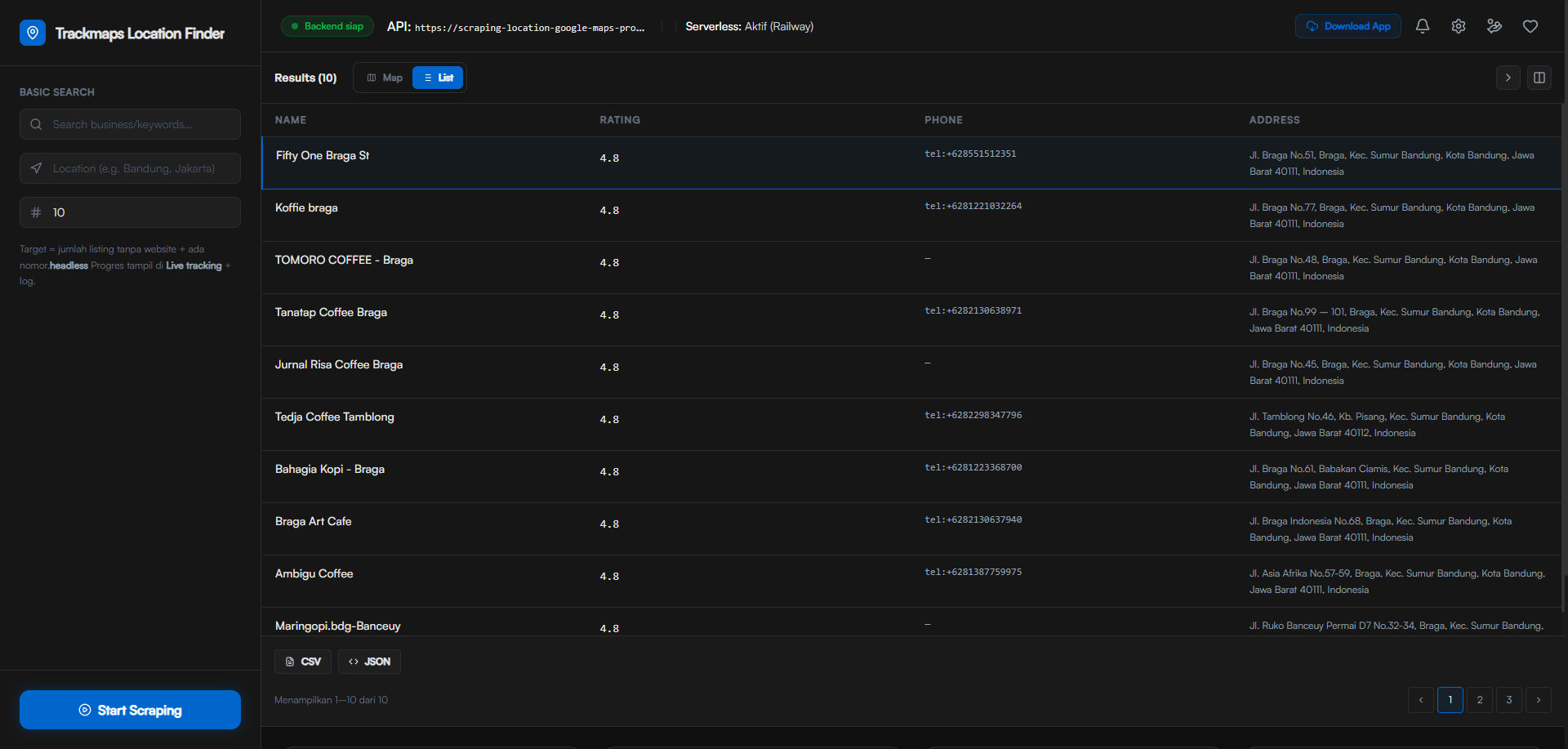Screen dimensions: 1568x749
Task: Select TOMORO COFFEE - Braga name
Action: pyautogui.click(x=344, y=260)
